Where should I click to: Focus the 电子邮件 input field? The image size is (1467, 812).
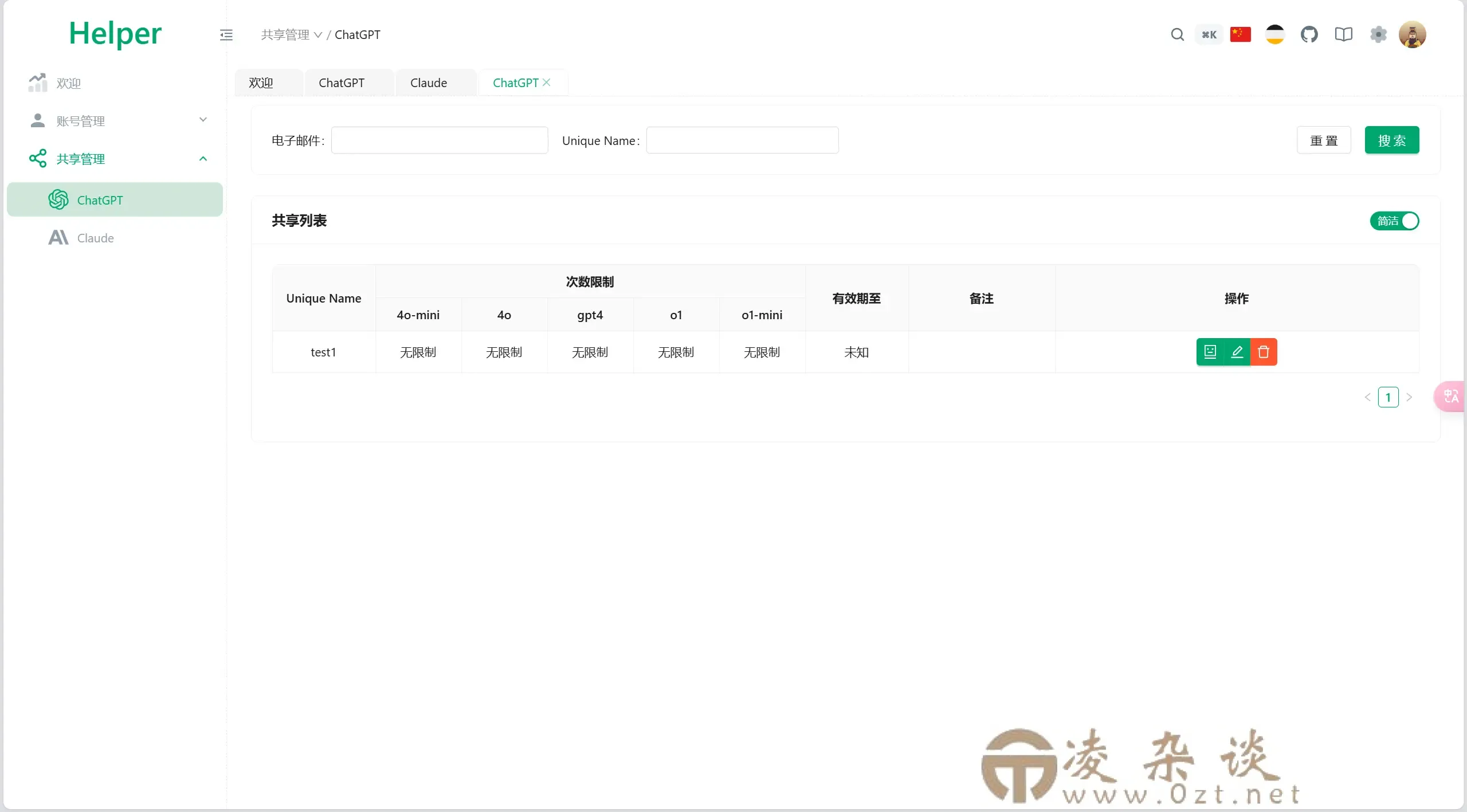pyautogui.click(x=440, y=140)
